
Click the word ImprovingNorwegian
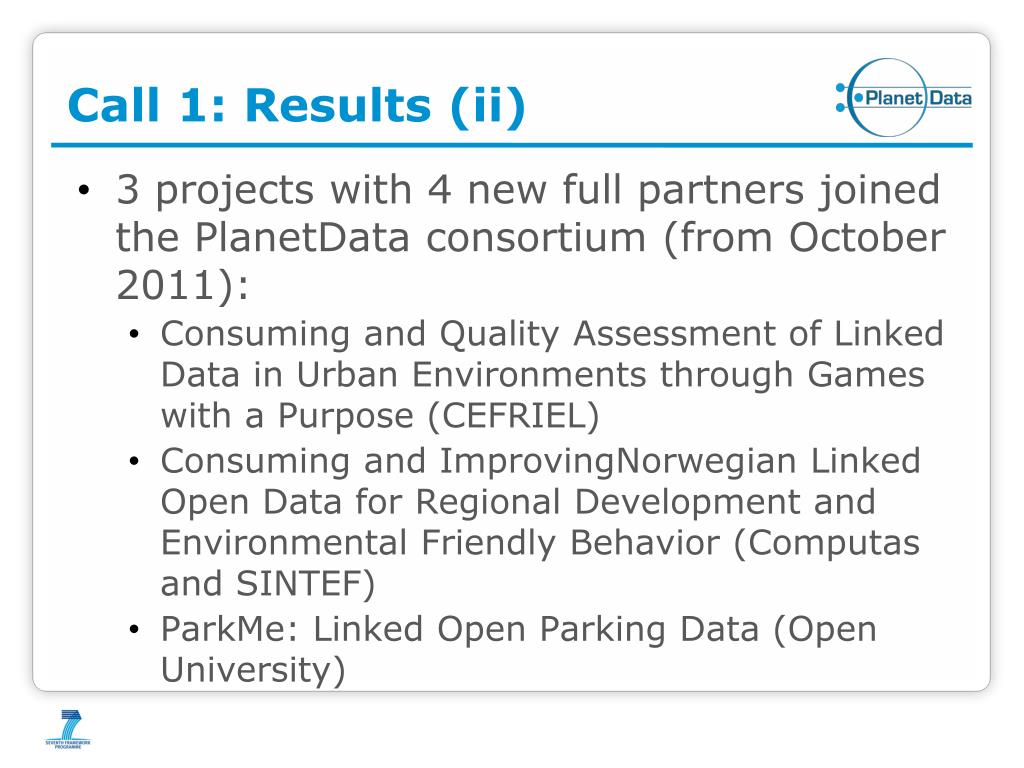617,463
